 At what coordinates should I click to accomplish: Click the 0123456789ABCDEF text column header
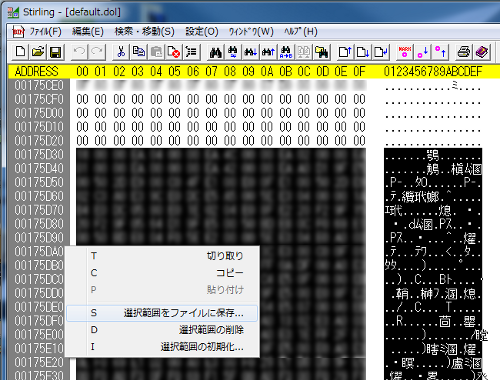pos(433,71)
